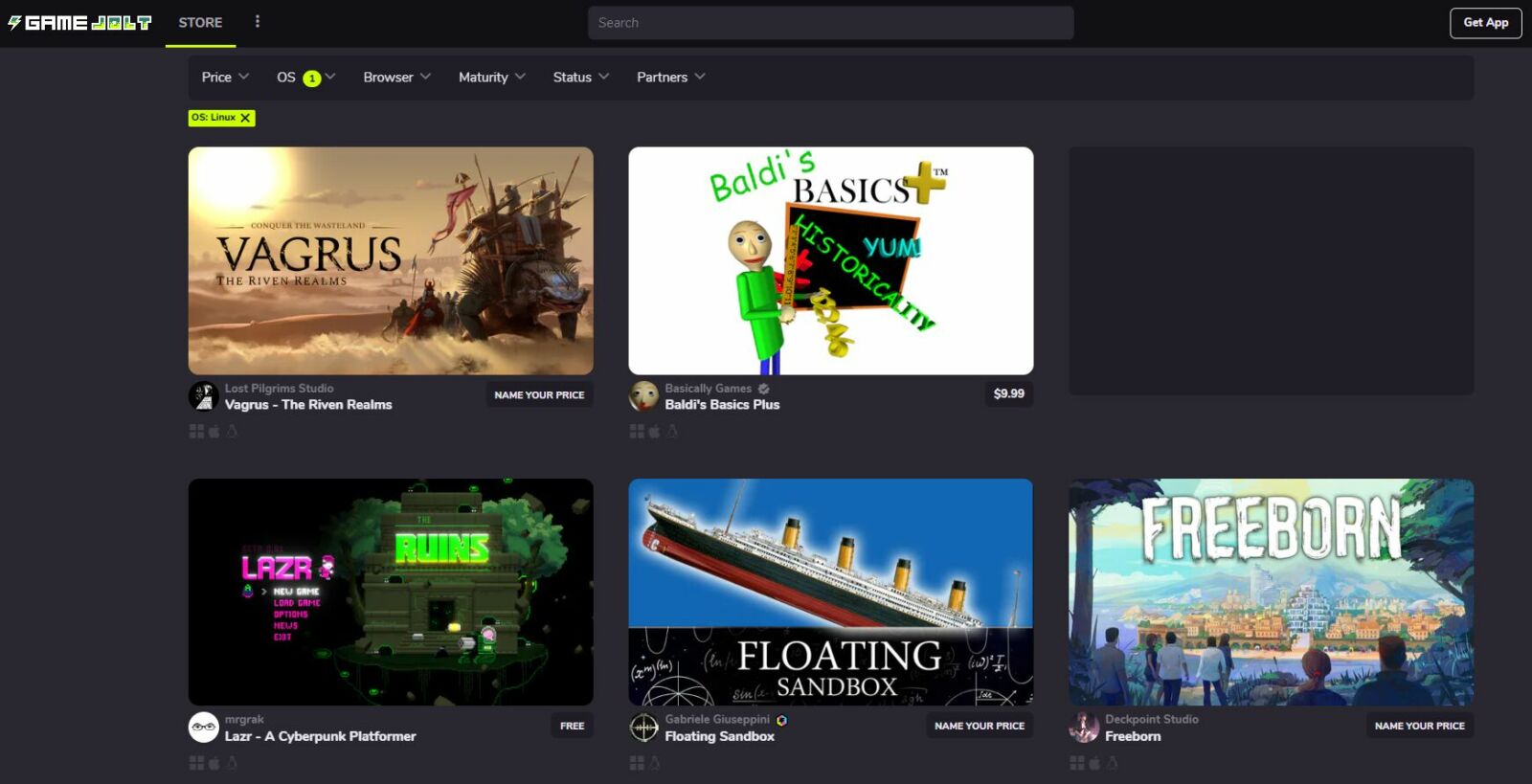
Task: Click the verified badge beside Basically Games
Action: coord(764,389)
